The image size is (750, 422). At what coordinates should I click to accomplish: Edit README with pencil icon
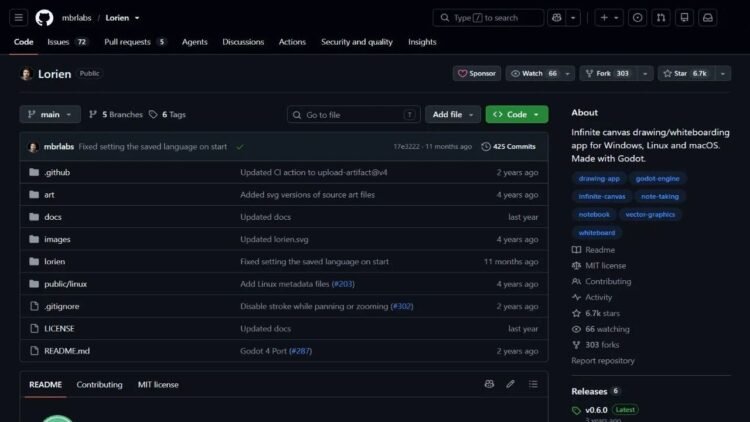(510, 384)
